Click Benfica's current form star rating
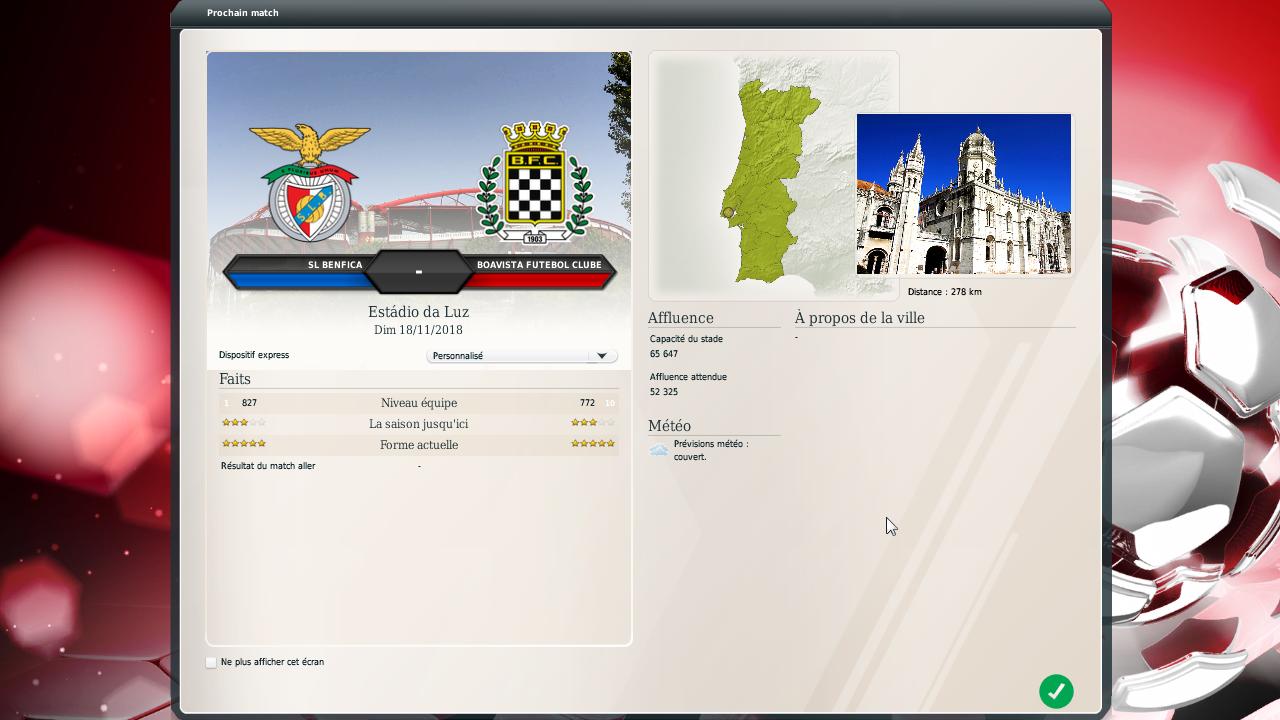The image size is (1280, 720). (244, 443)
